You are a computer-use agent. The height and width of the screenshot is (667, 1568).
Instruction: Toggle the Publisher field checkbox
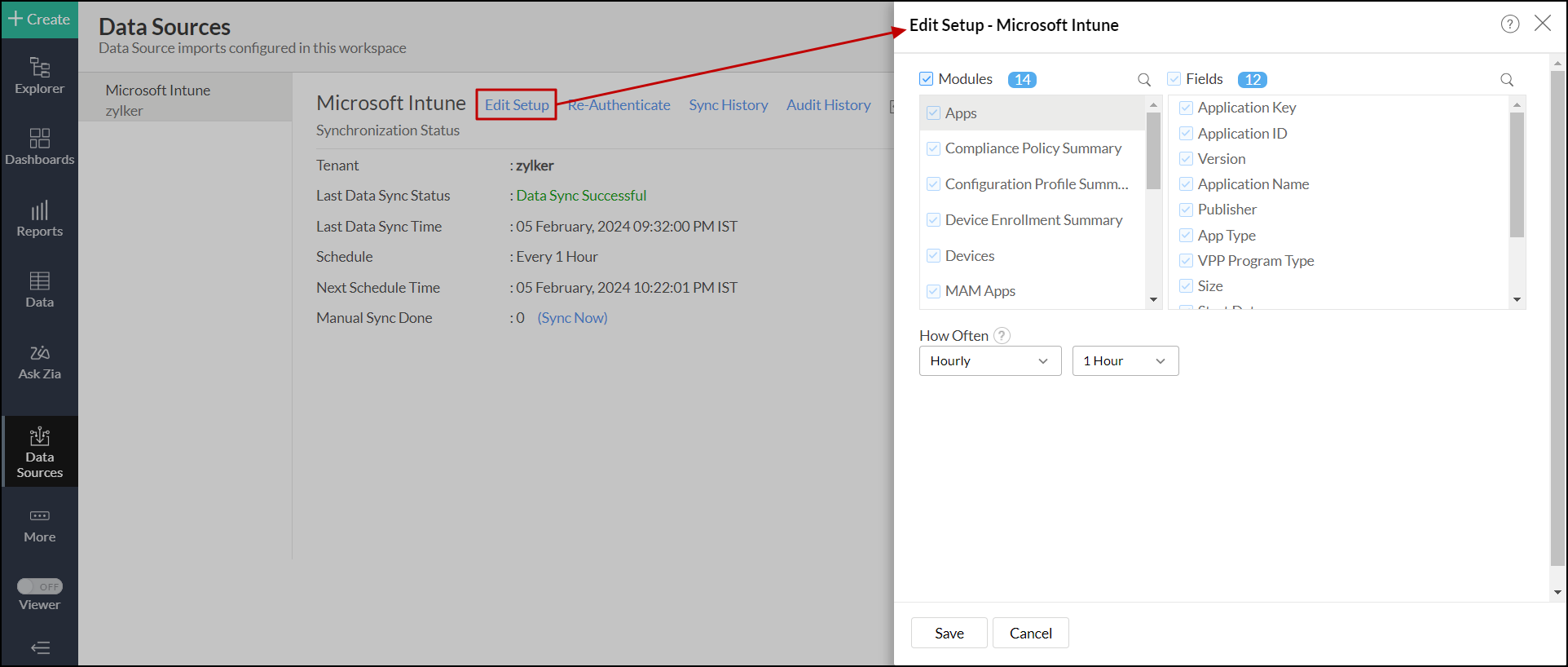[1187, 210]
